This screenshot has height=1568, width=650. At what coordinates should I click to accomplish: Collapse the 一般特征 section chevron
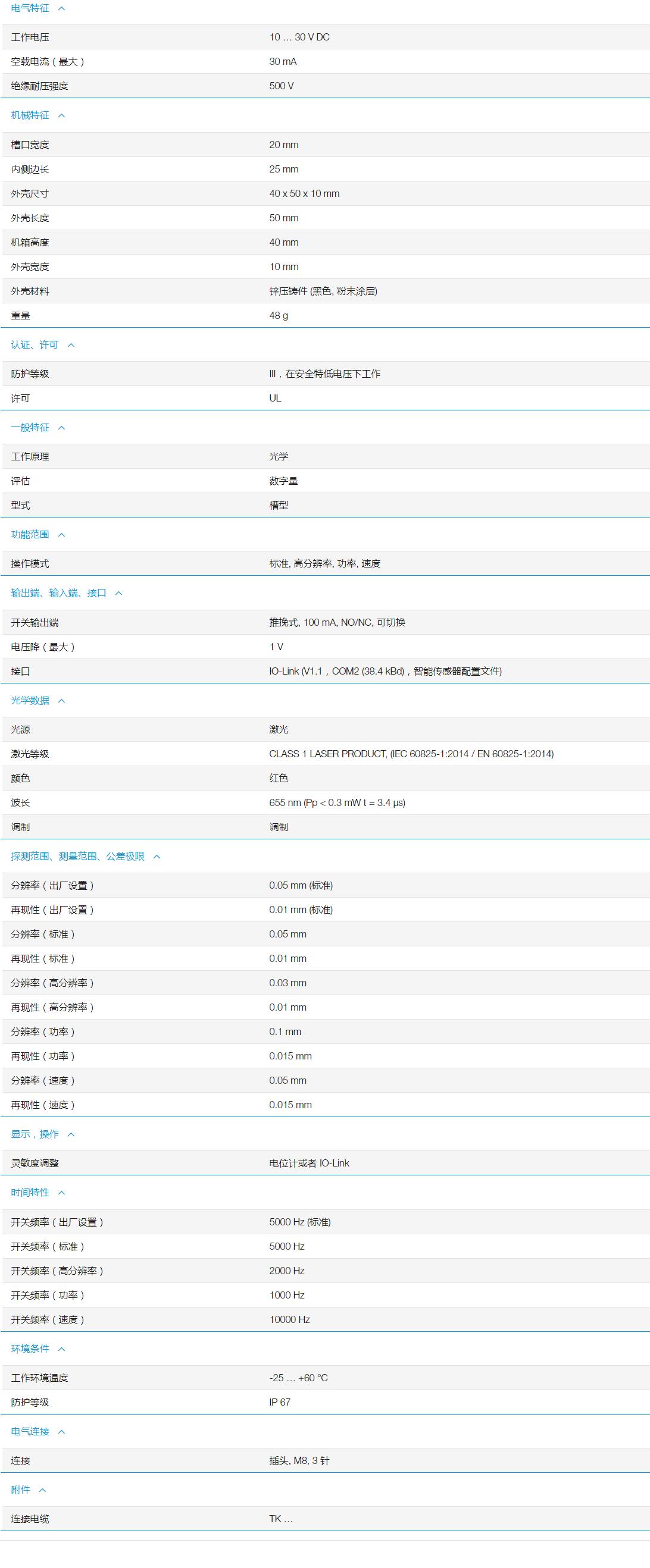click(61, 428)
